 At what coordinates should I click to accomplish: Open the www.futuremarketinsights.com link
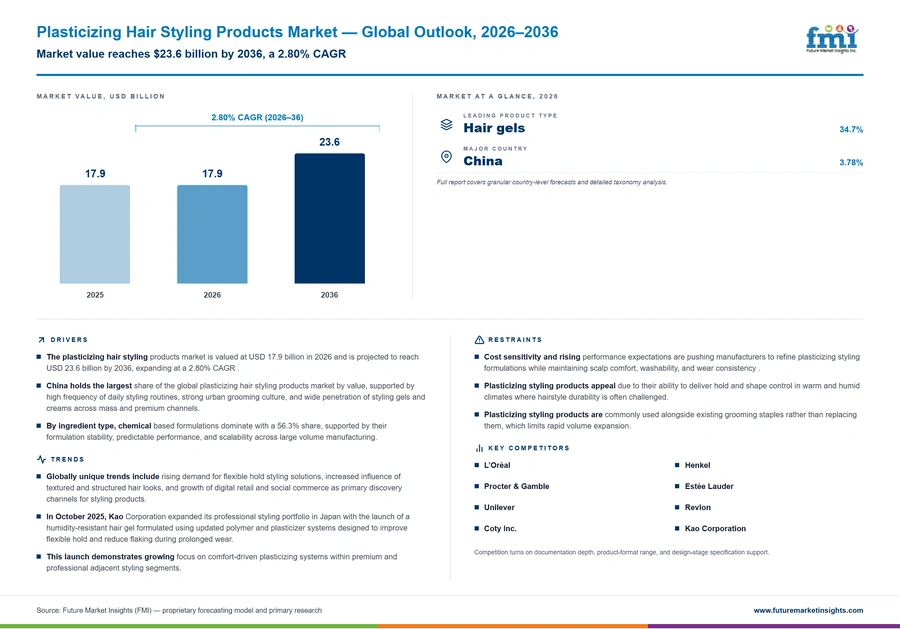[x=808, y=610]
